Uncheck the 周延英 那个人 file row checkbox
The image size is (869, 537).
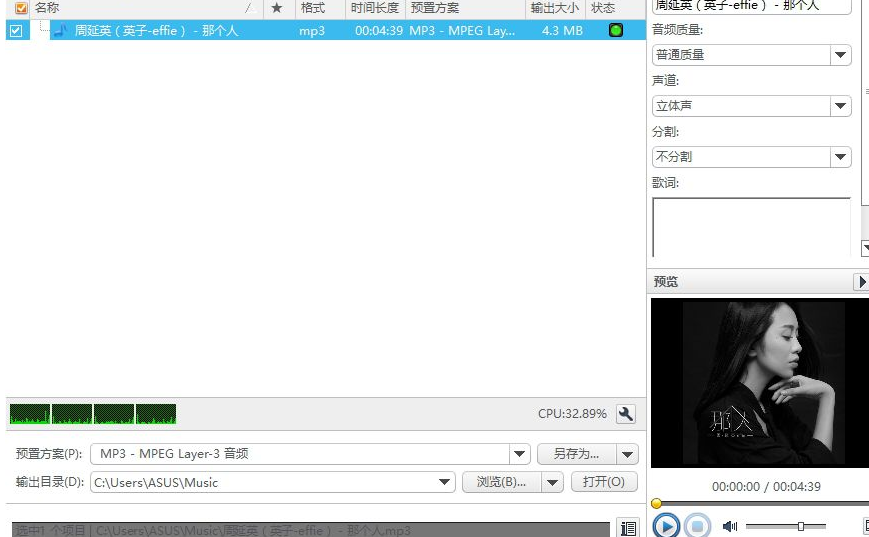pyautogui.click(x=16, y=31)
